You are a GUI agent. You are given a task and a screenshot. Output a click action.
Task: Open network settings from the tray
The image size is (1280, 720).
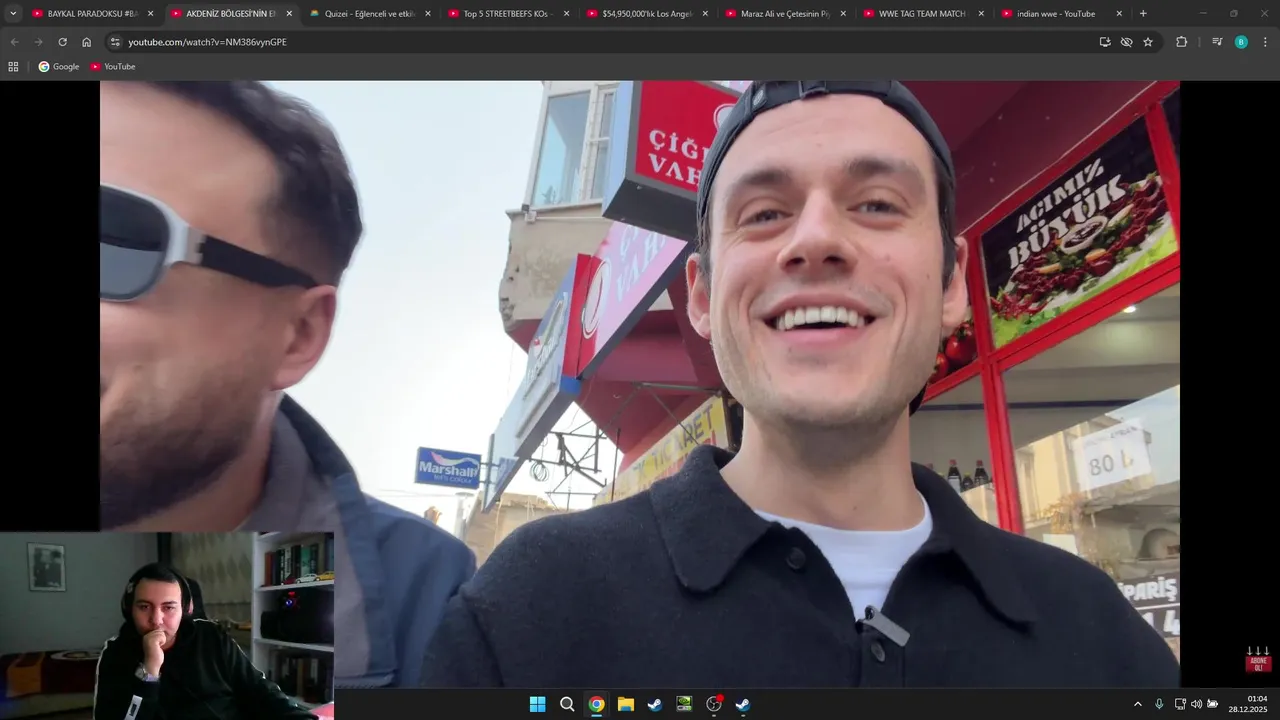1180,704
